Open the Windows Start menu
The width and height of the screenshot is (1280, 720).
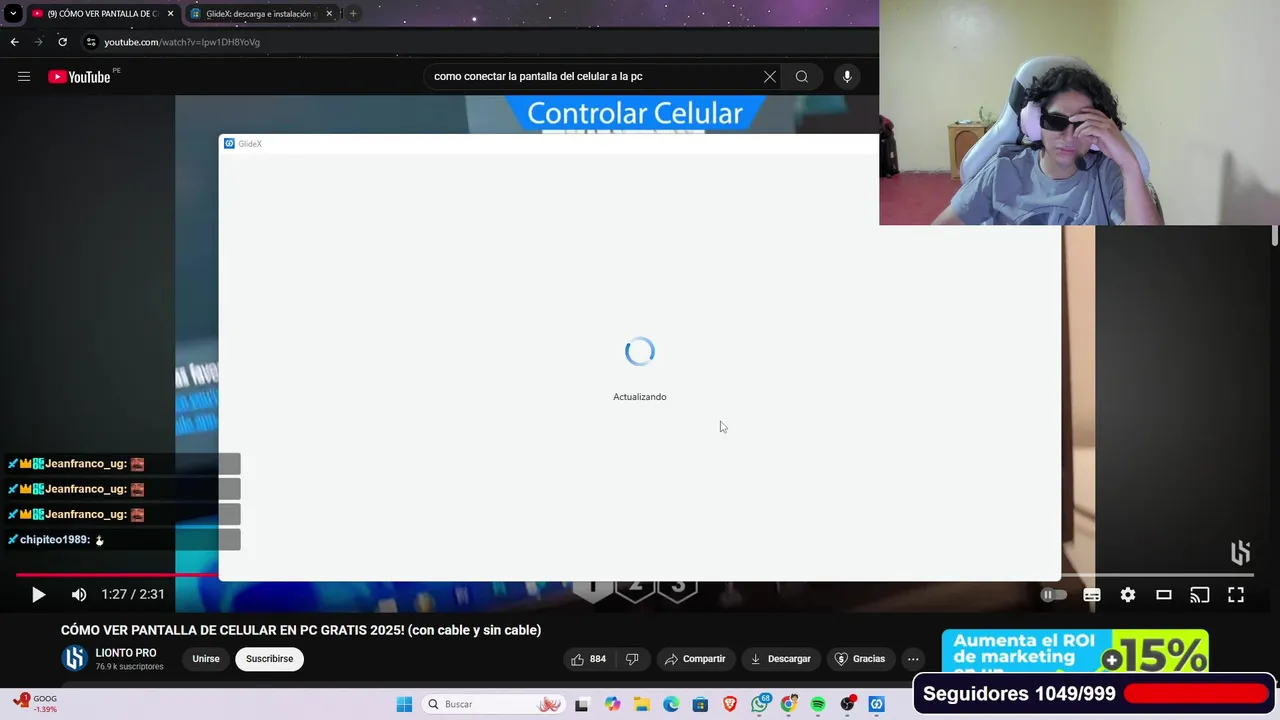[404, 704]
